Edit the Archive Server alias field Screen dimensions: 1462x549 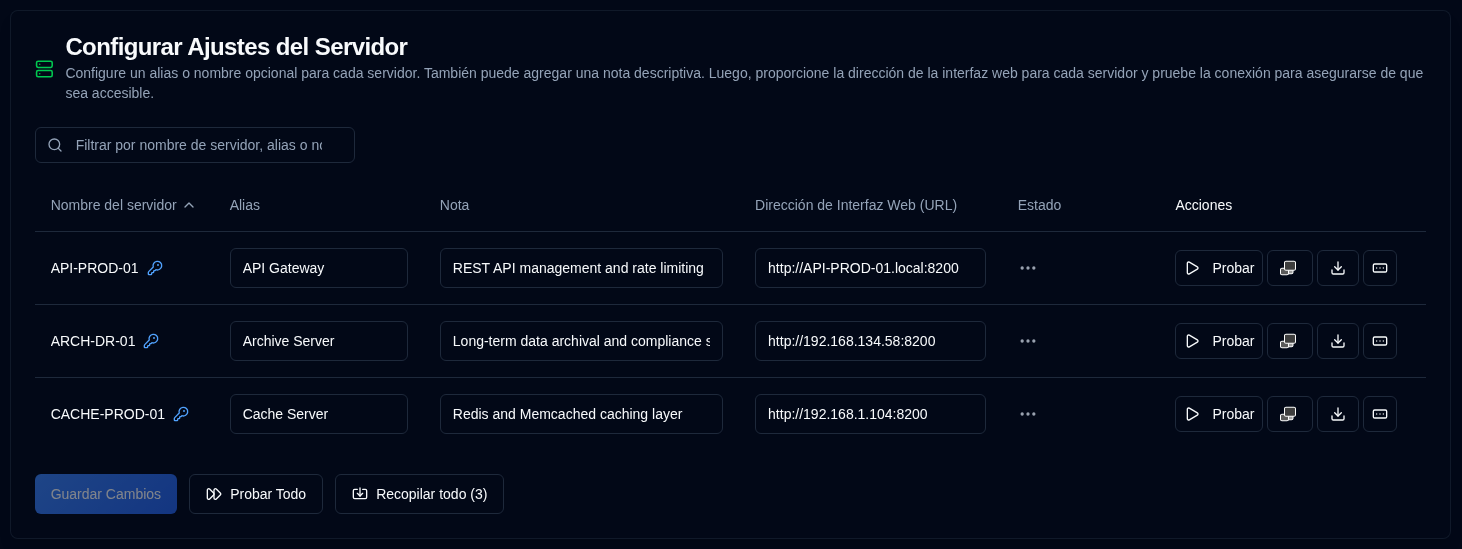pos(319,341)
